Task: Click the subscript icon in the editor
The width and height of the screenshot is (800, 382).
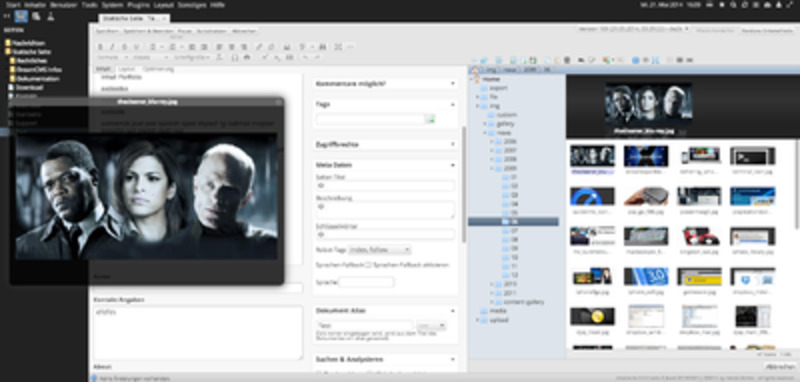Action: (x=277, y=57)
